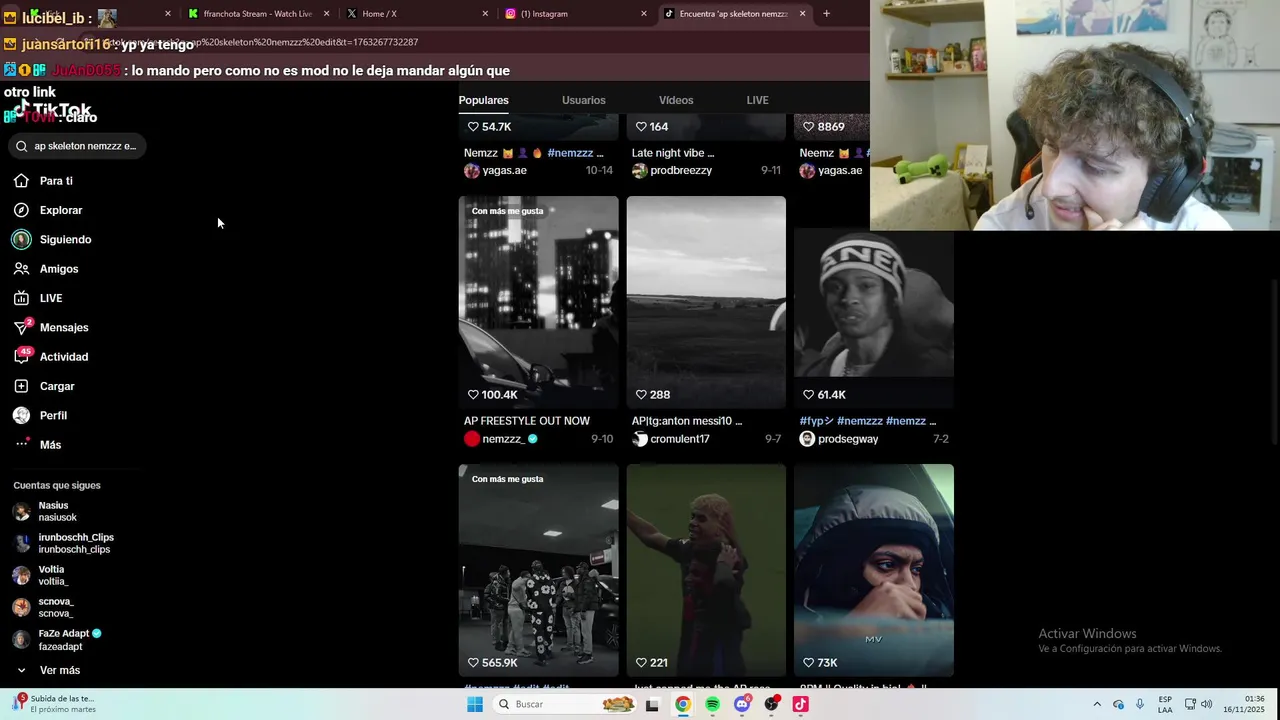Open prodsegway creator profile

point(839,439)
